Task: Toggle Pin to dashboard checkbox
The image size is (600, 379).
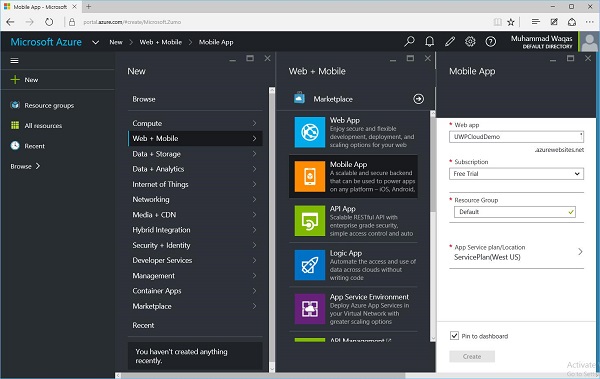Action: coord(454,336)
